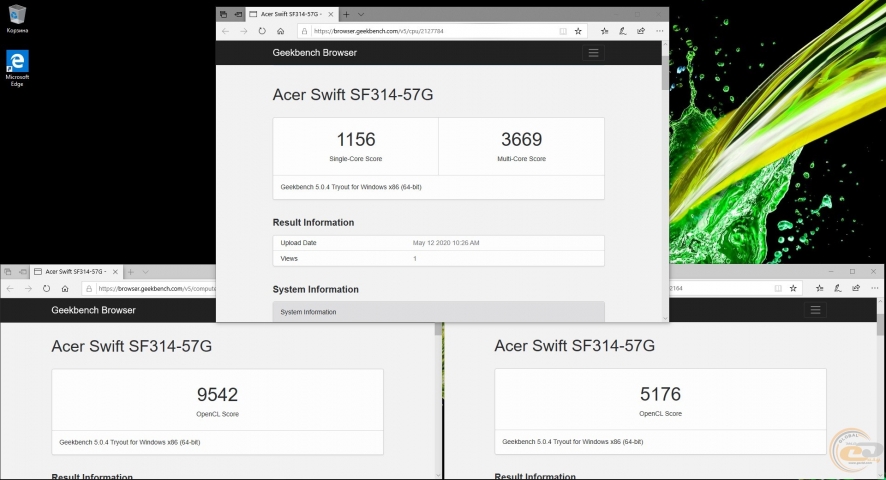
Task: Click Back arrow in top Geekbench window
Action: tap(225, 31)
